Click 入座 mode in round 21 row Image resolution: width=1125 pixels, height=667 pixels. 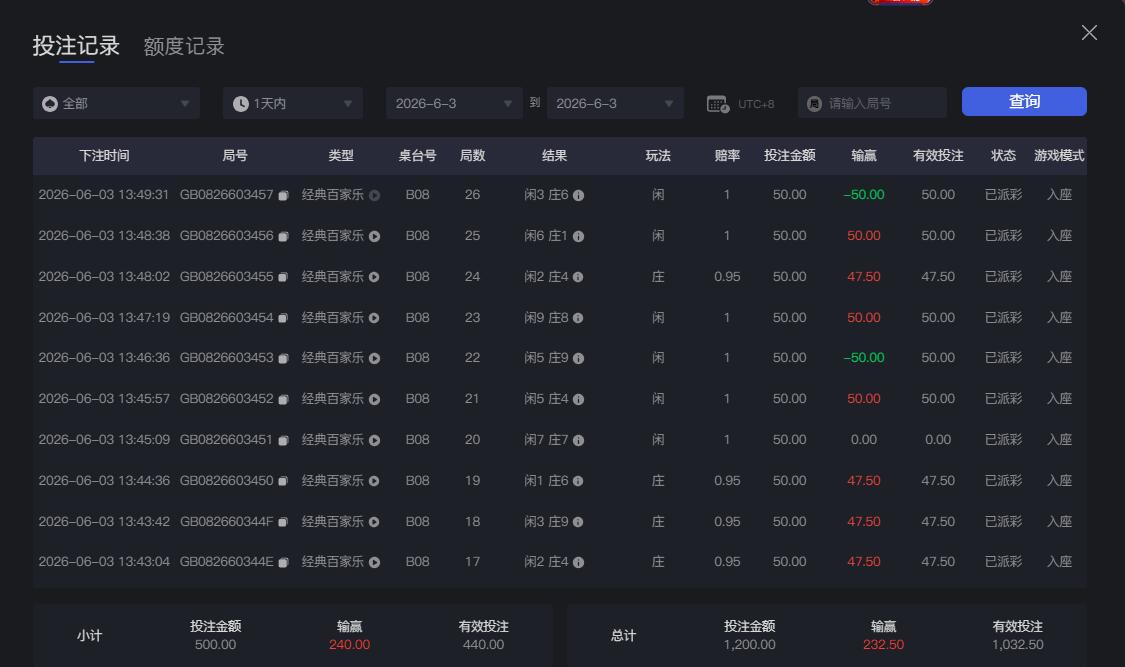coord(1059,398)
